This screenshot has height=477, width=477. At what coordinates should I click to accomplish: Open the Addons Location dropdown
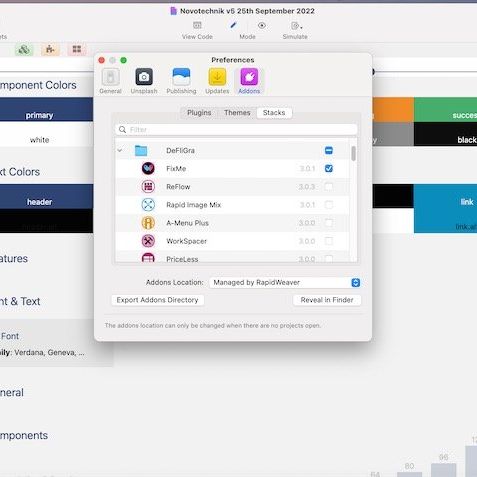285,283
